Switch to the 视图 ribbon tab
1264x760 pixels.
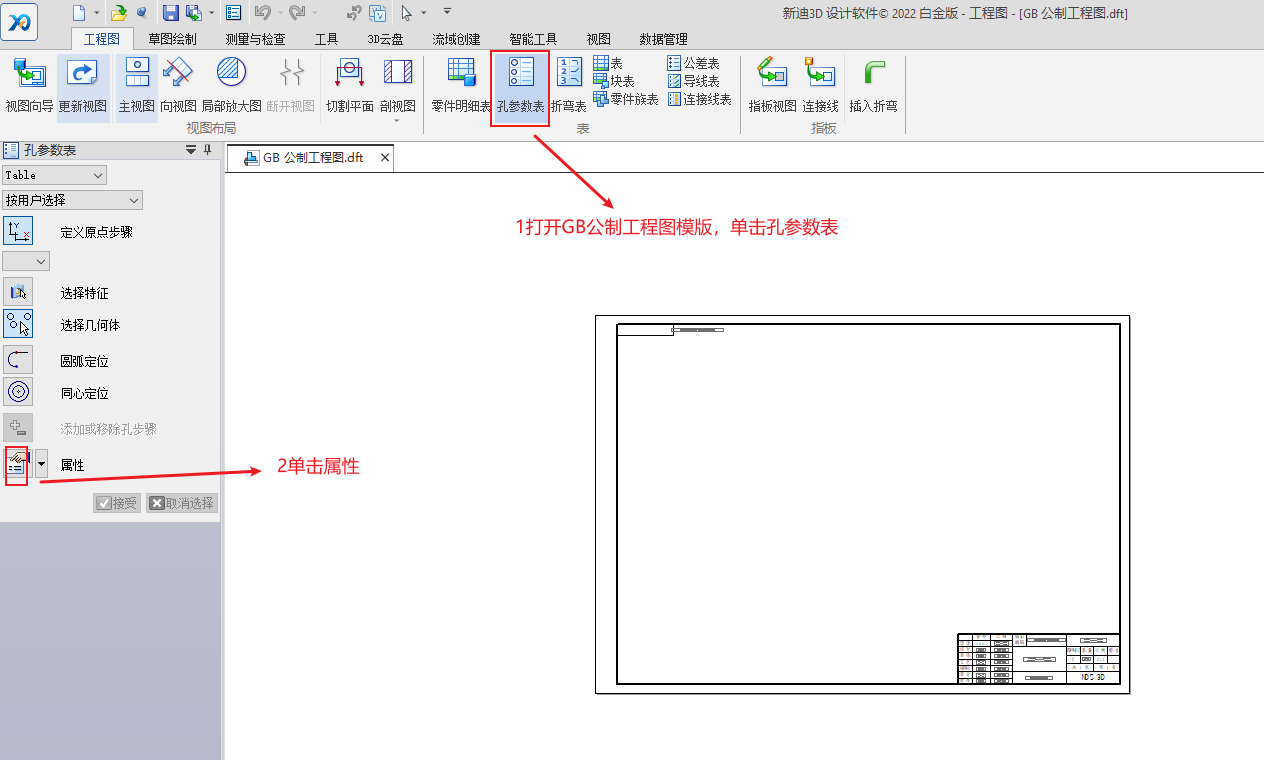pos(598,39)
